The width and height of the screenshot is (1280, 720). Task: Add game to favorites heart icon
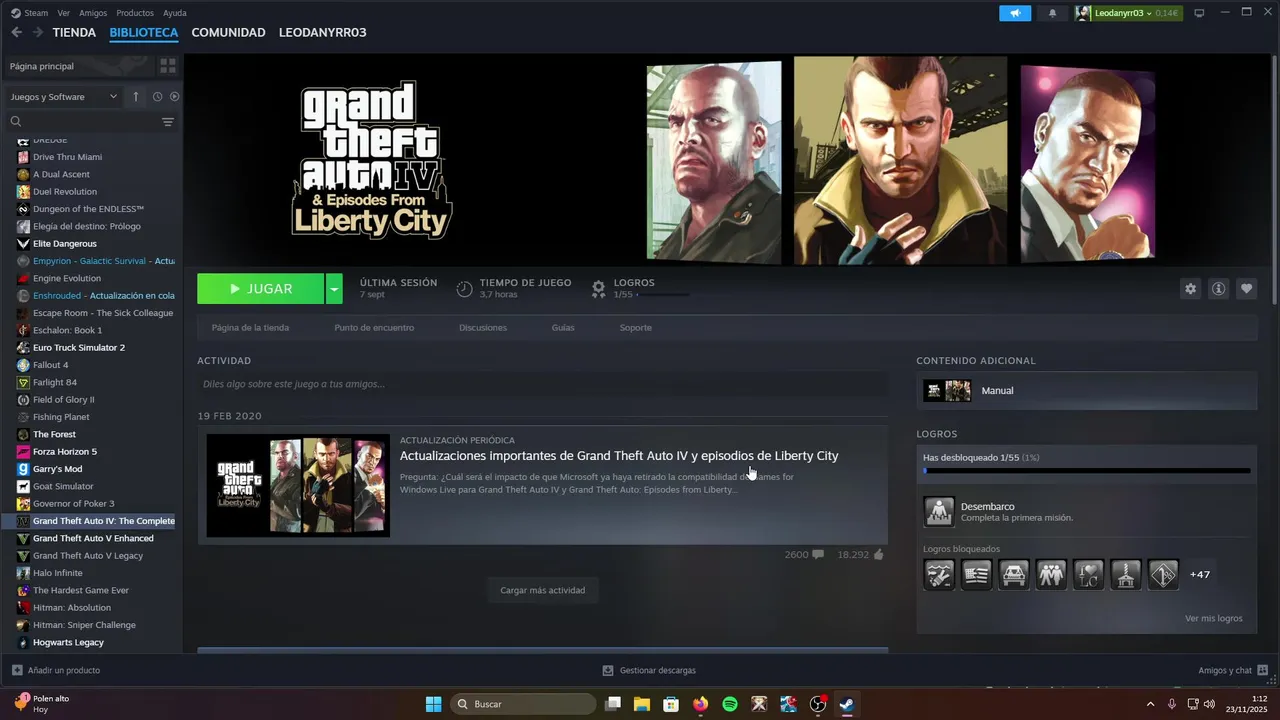tap(1246, 289)
